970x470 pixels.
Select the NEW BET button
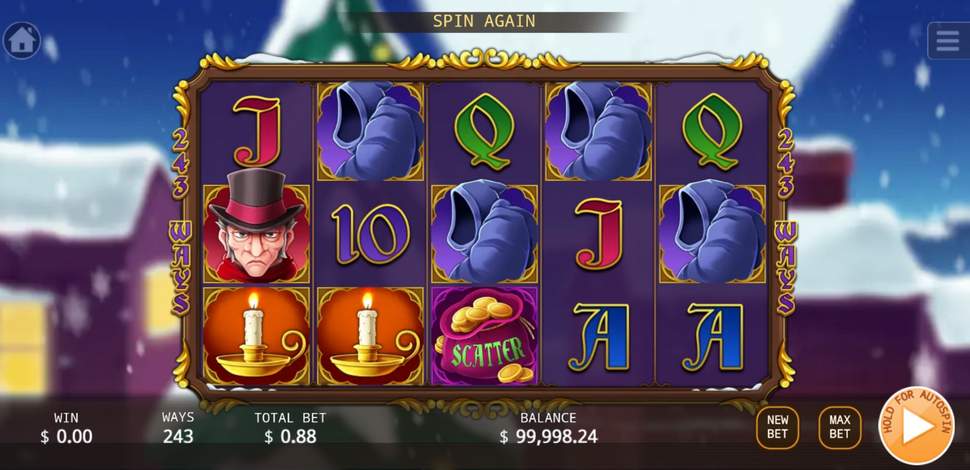pyautogui.click(x=778, y=427)
